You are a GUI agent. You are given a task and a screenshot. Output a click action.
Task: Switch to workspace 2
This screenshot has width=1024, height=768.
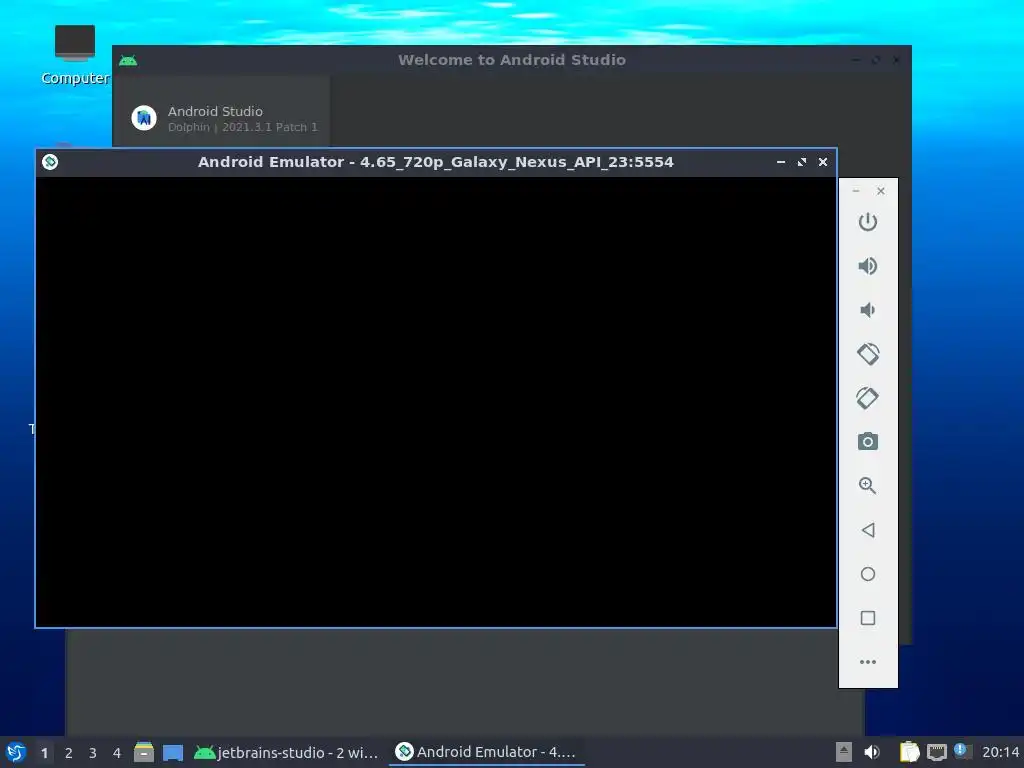(x=69, y=753)
